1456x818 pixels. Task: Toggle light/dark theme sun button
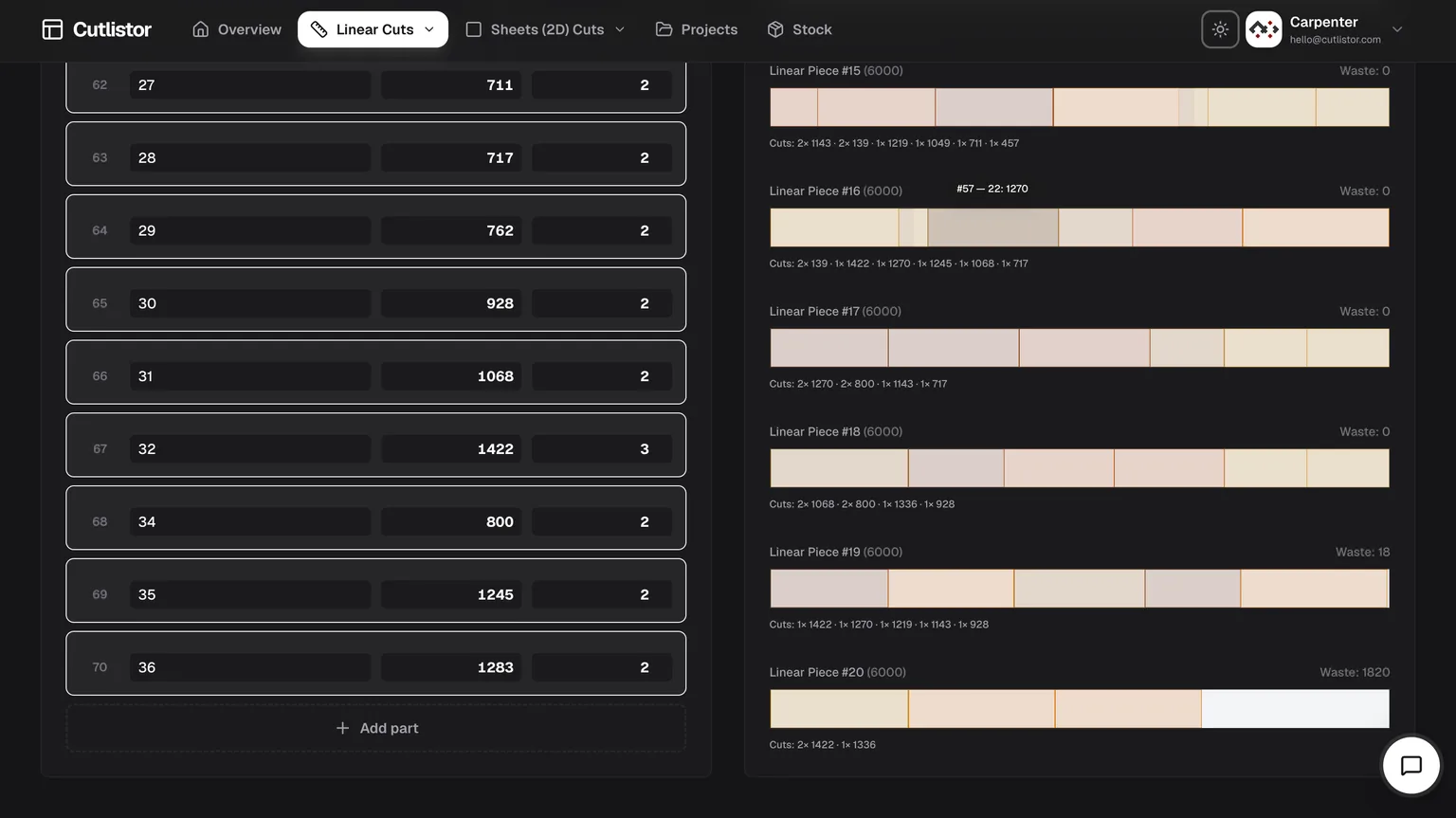(x=1220, y=29)
